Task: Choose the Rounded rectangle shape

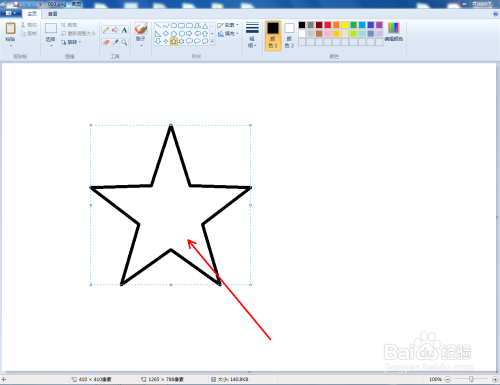Action: point(189,26)
